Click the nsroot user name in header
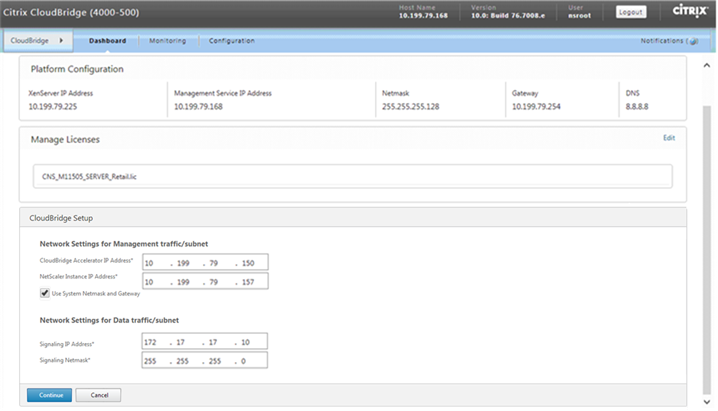This screenshot has height=411, width=718. [x=579, y=16]
